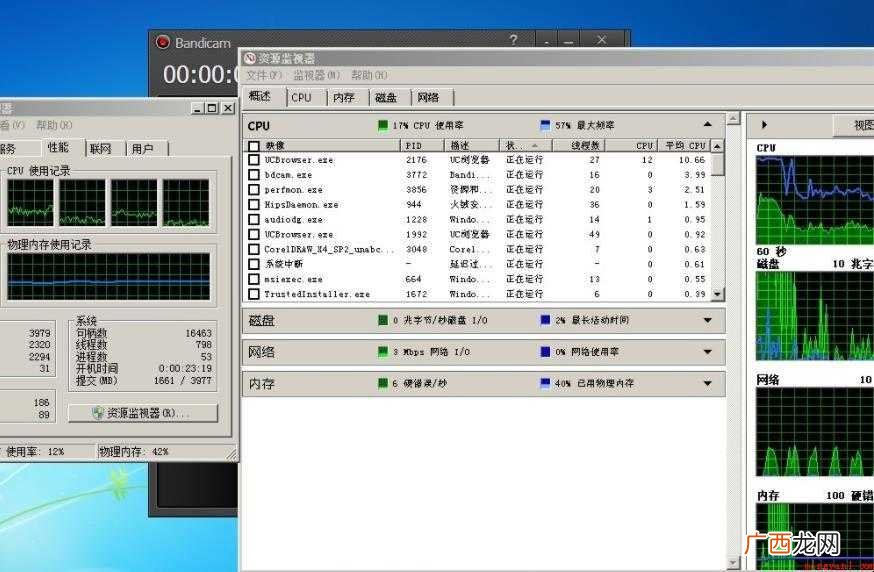Check the audiodg.exe checkbox
The height and width of the screenshot is (572, 874).
tap(254, 219)
